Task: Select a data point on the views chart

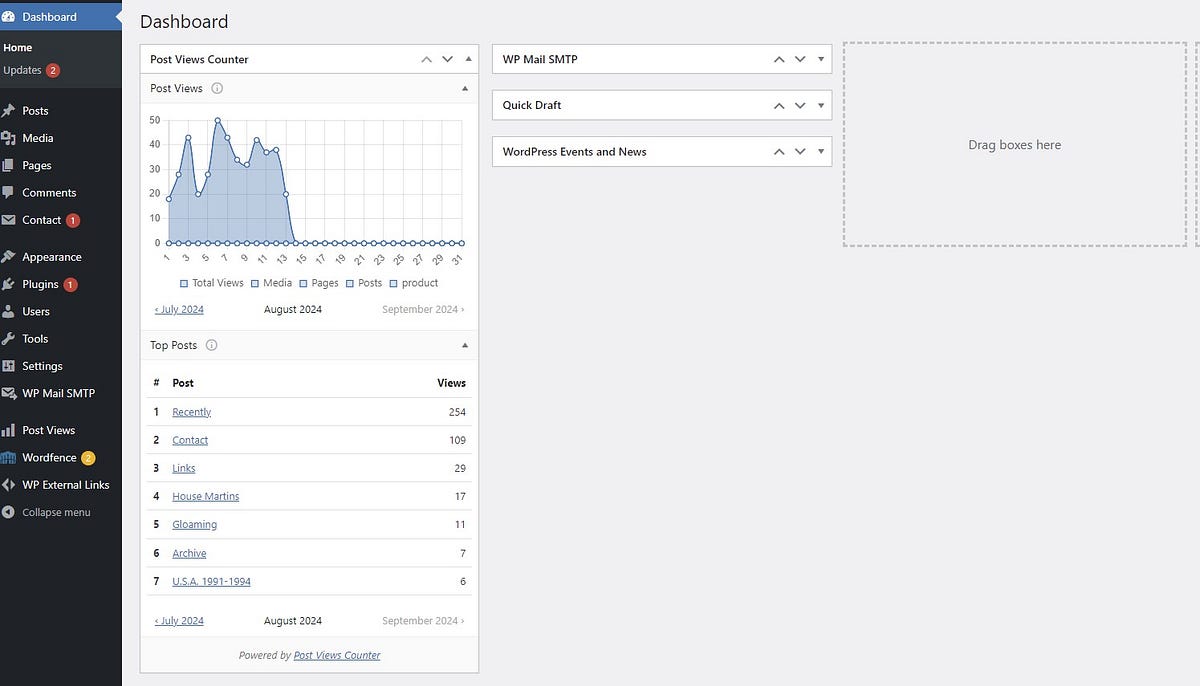Action: 218,121
